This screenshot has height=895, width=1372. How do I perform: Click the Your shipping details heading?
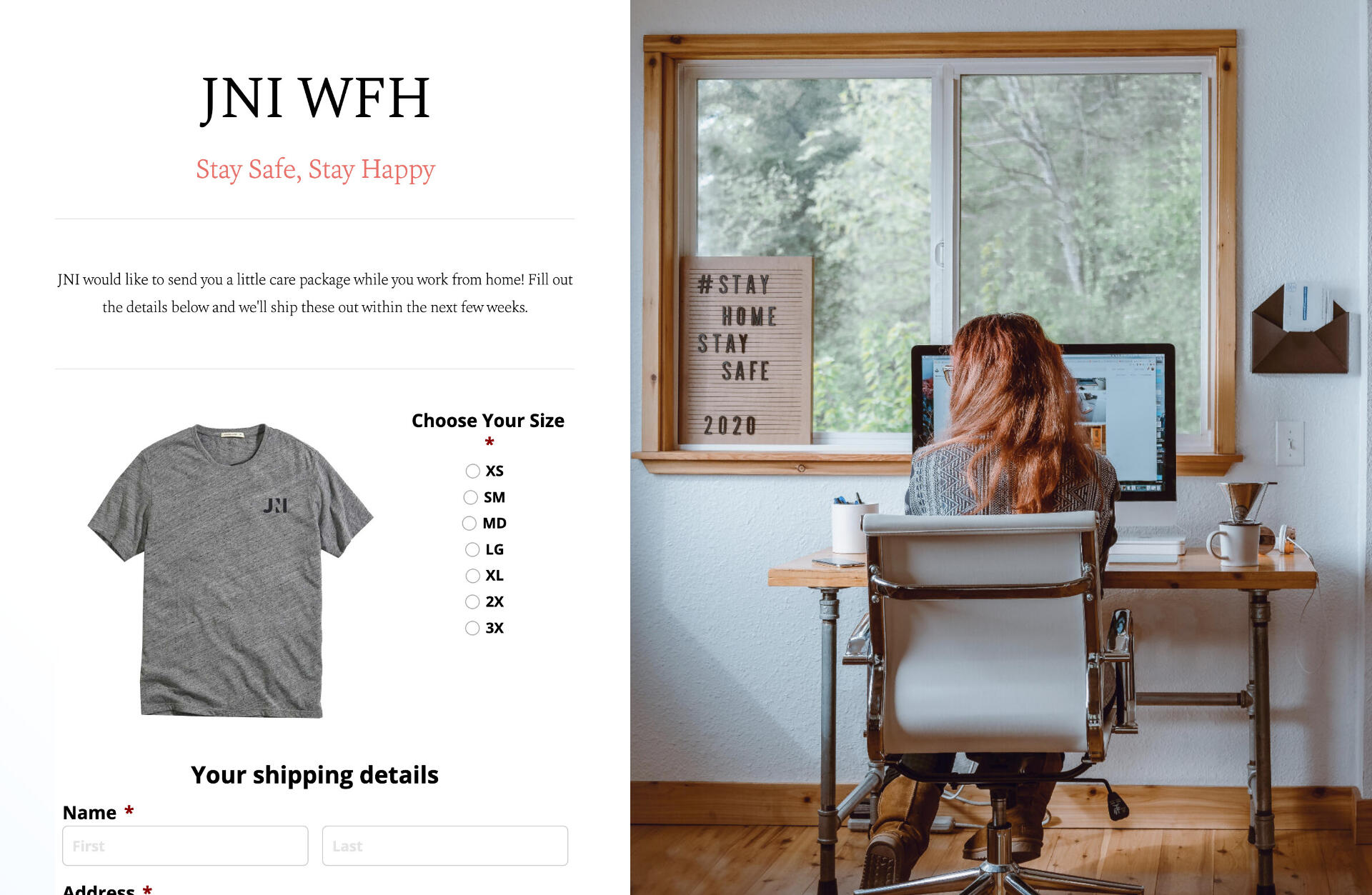(314, 775)
